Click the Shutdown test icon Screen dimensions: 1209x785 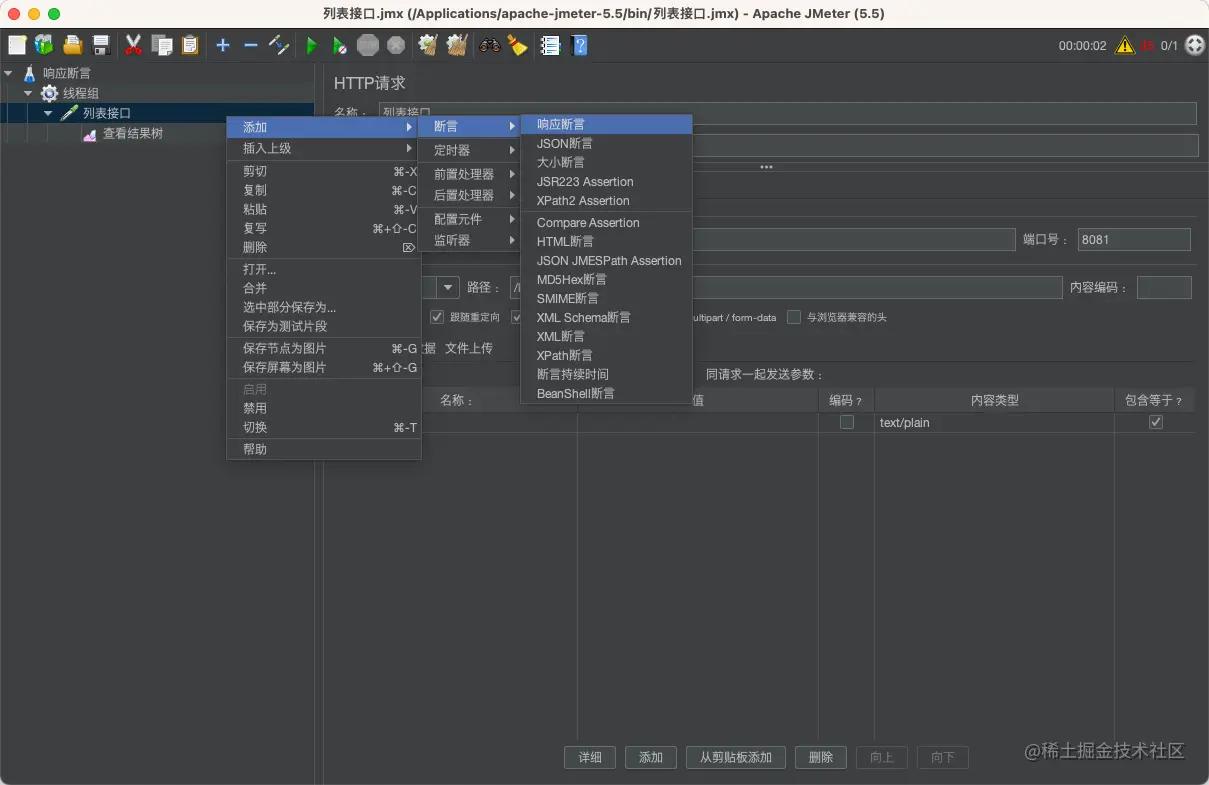click(x=396, y=45)
